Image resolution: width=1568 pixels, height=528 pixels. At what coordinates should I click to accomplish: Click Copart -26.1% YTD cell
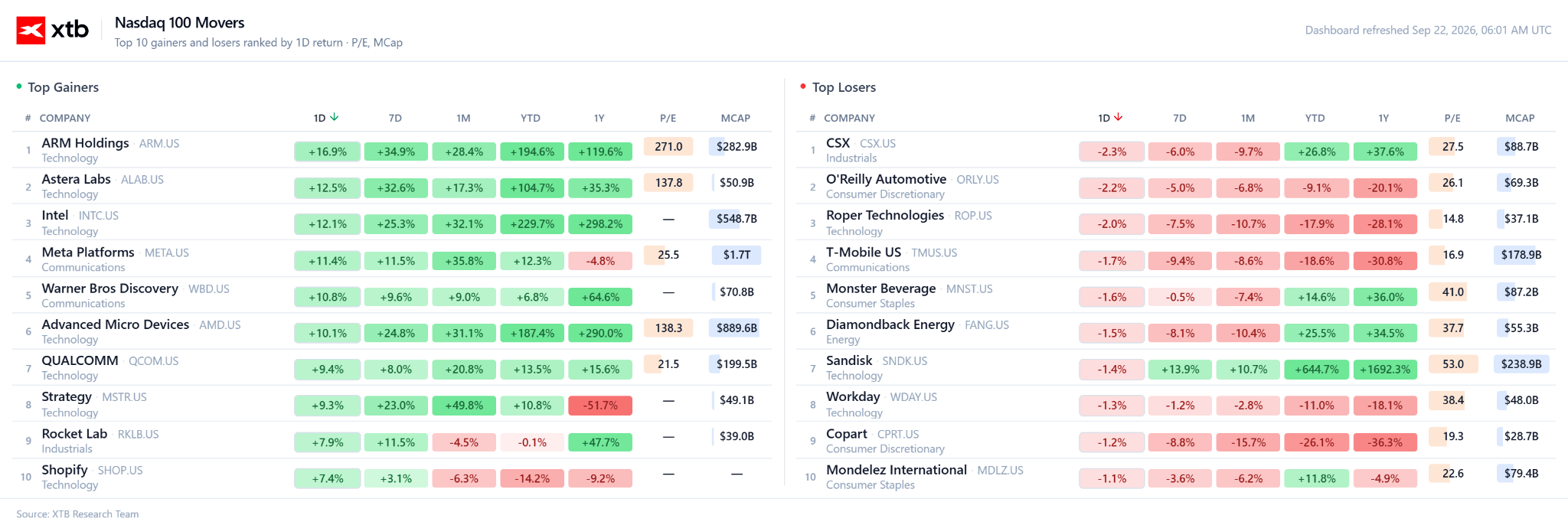1317,442
